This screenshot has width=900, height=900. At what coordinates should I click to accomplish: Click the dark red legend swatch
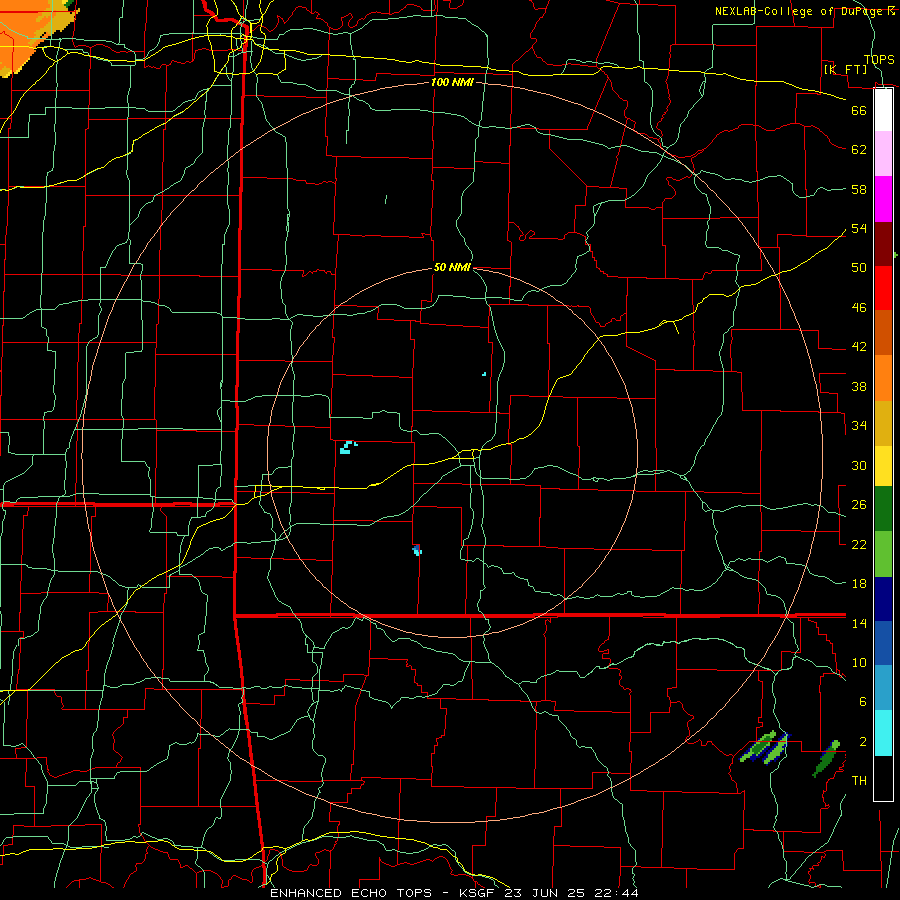(x=883, y=244)
